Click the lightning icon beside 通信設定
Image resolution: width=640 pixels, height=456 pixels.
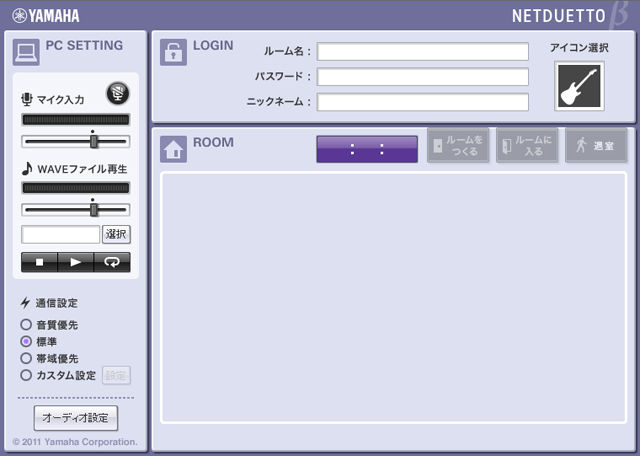point(25,303)
